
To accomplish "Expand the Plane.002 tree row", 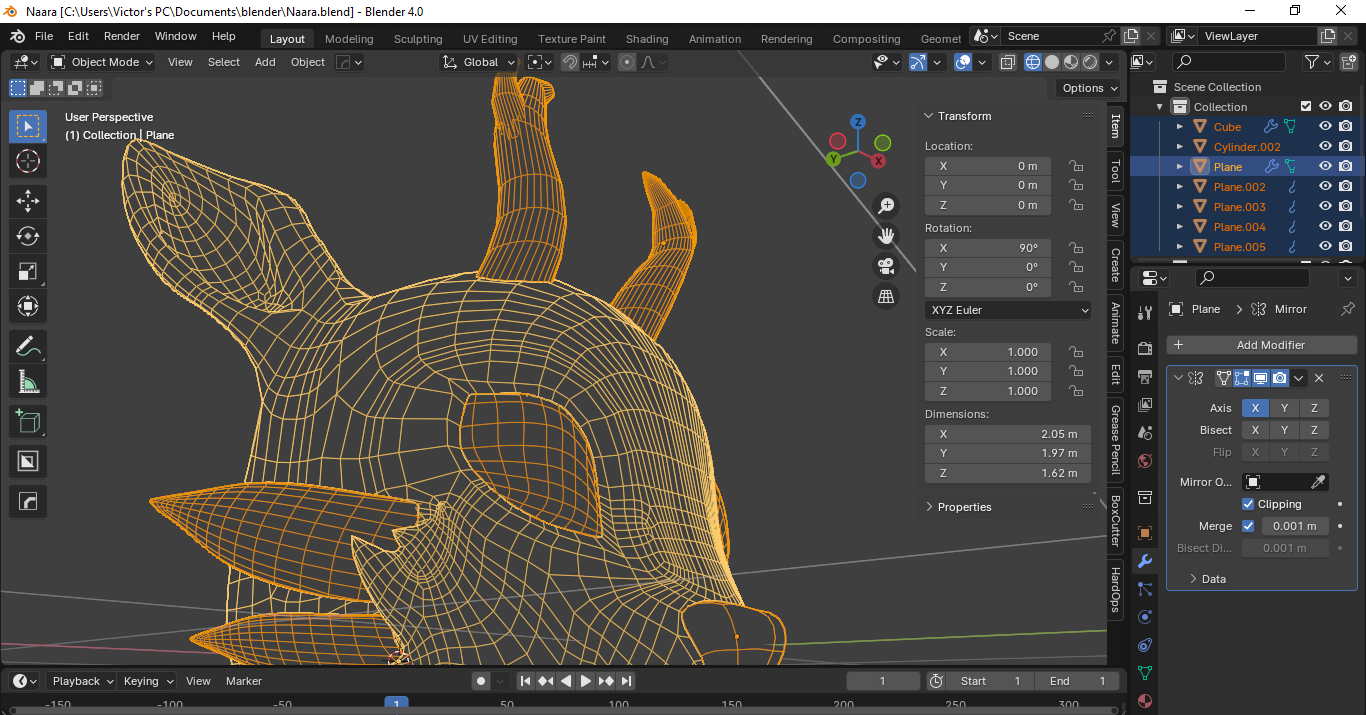I will [1180, 187].
